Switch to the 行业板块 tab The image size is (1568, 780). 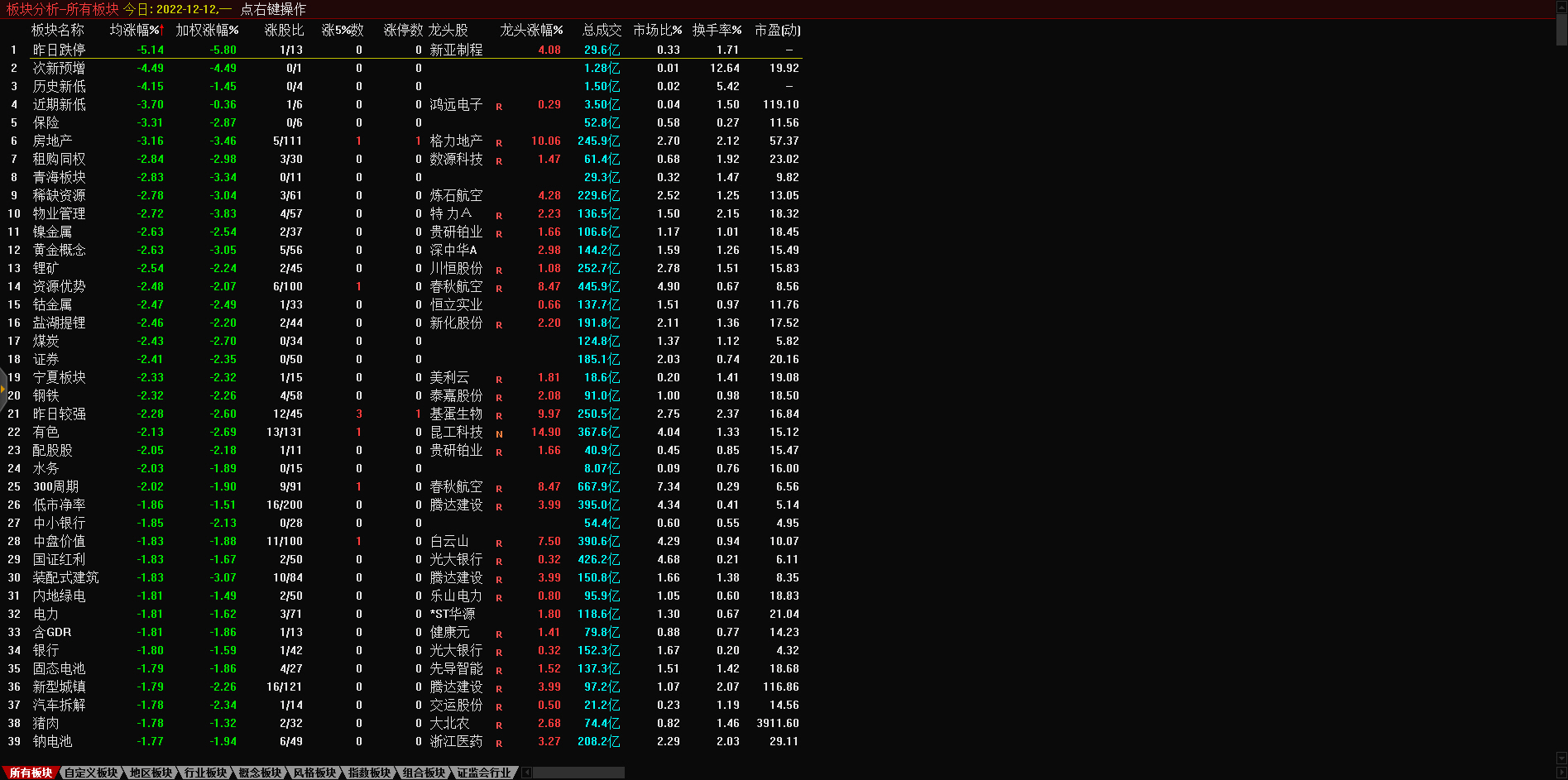pyautogui.click(x=205, y=773)
